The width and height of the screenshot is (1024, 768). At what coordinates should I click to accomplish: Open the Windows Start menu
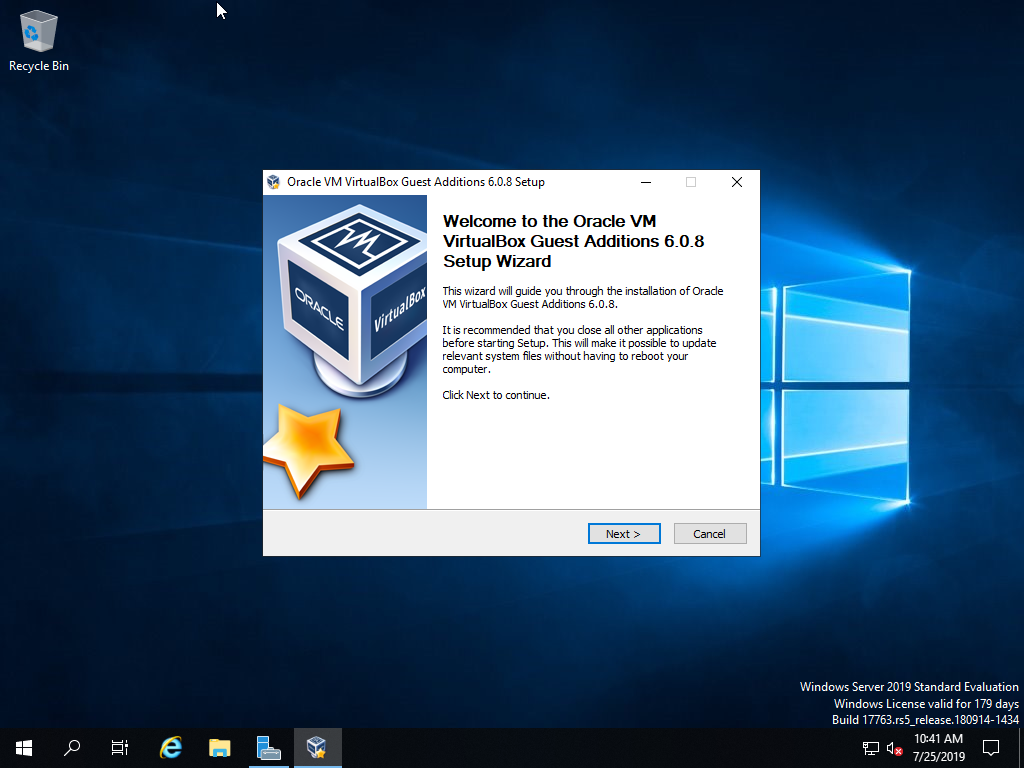coord(24,748)
